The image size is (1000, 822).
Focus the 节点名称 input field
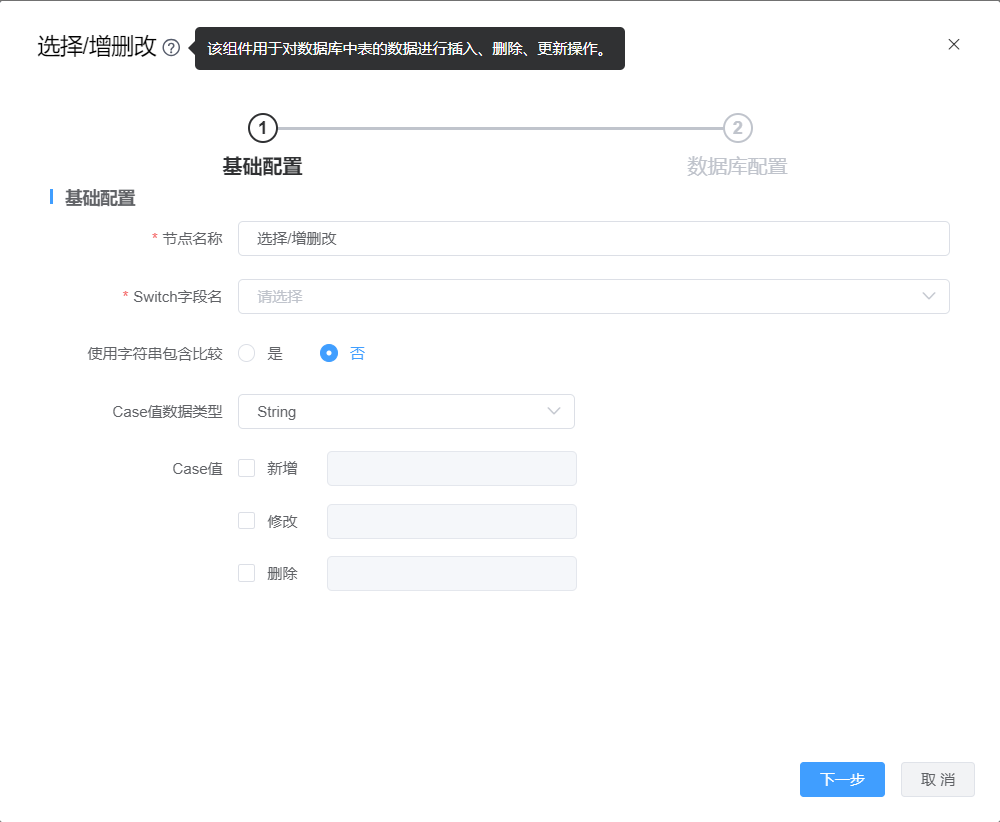click(593, 239)
